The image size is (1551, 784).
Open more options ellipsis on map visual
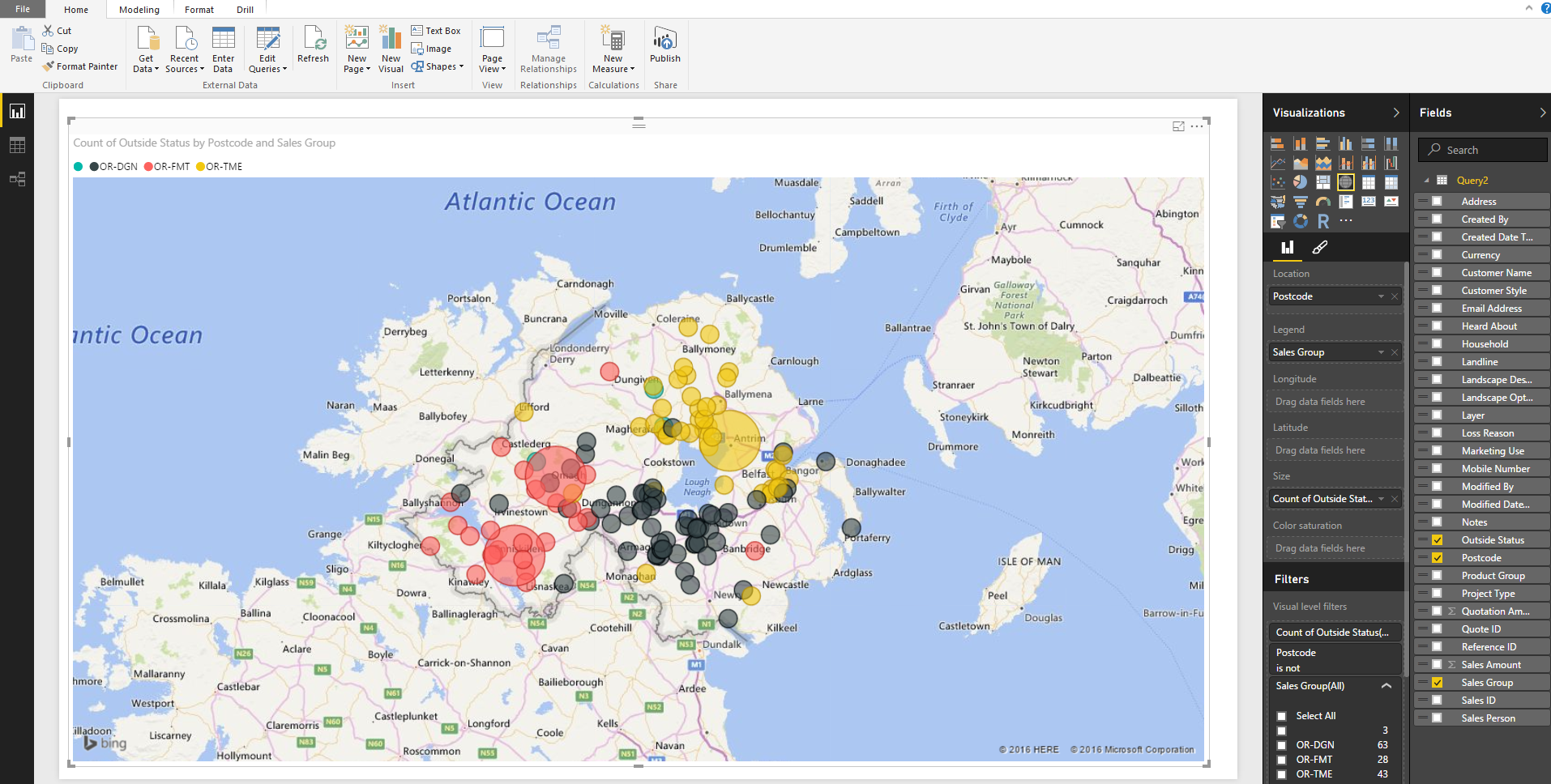[x=1197, y=126]
